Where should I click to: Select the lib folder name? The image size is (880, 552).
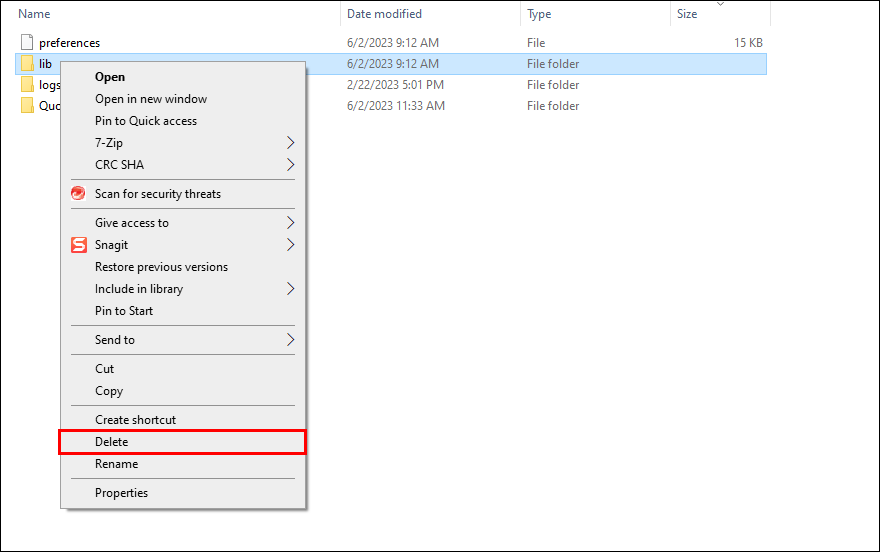click(45, 64)
